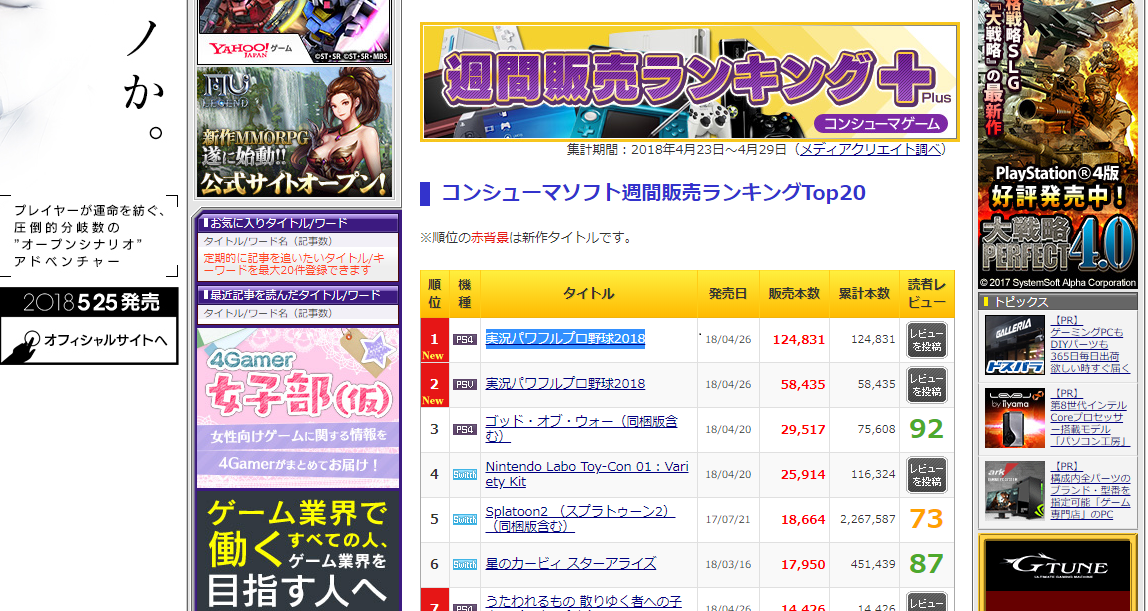This screenshot has width=1148, height=611.
Task: Open Nintendo Labo Toy-Con 01 link
Action: tap(586, 473)
